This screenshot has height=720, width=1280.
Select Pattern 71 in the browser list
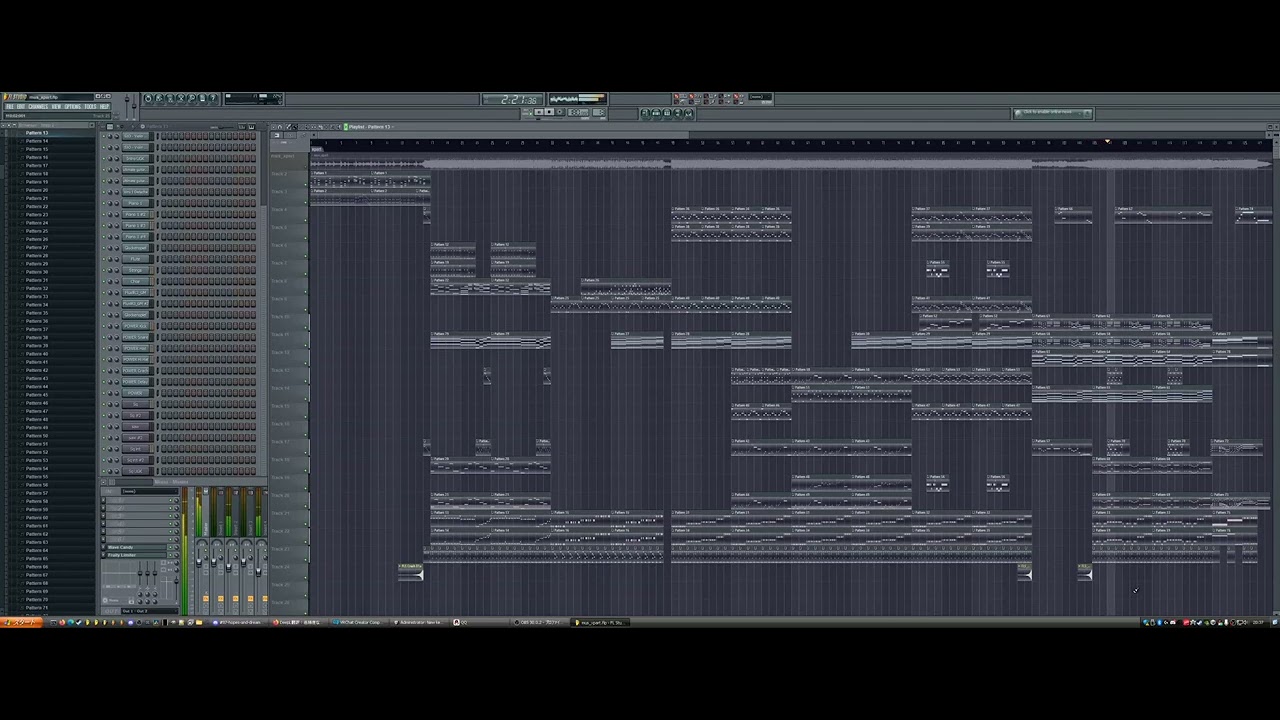point(37,607)
